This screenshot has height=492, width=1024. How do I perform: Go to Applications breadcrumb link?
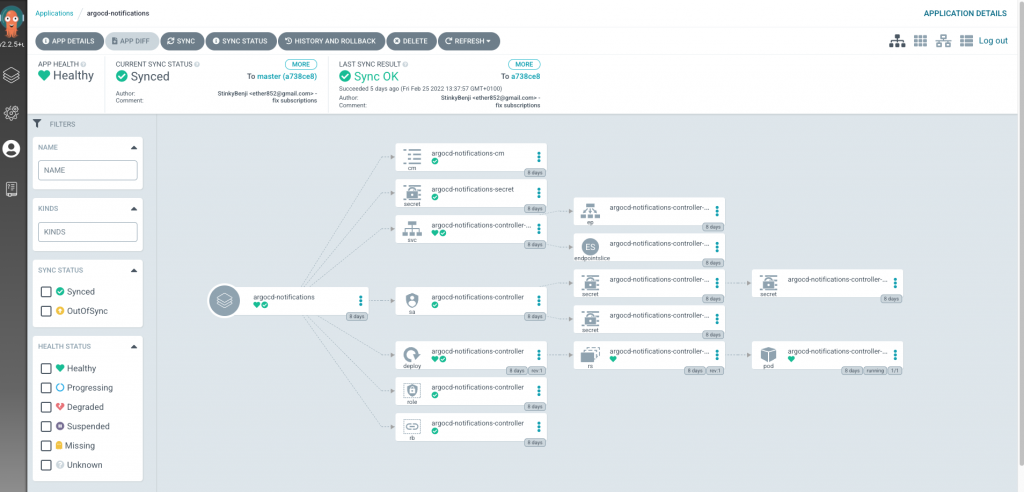54,13
